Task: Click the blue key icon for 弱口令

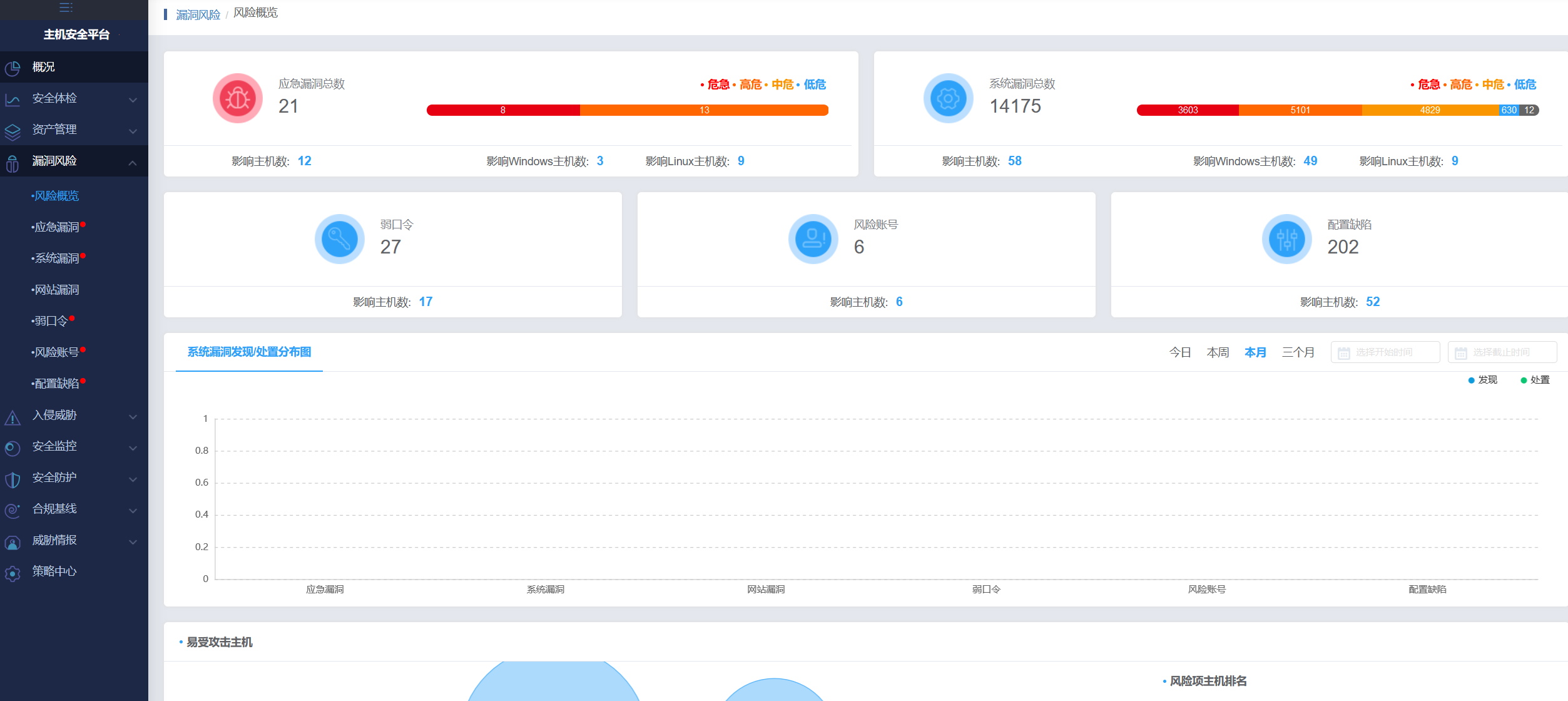Action: click(x=340, y=239)
